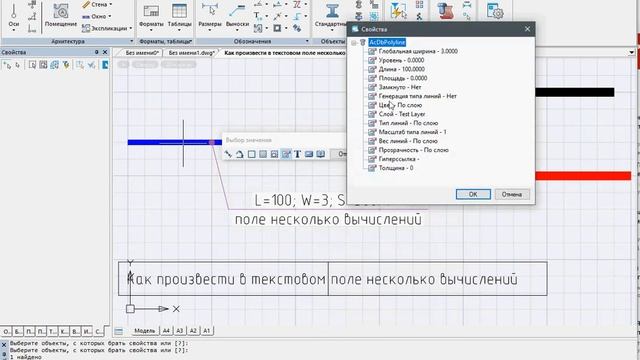Expand the Форматы, таблицы ribbon panel
The width and height of the screenshot is (640, 360).
191,41
